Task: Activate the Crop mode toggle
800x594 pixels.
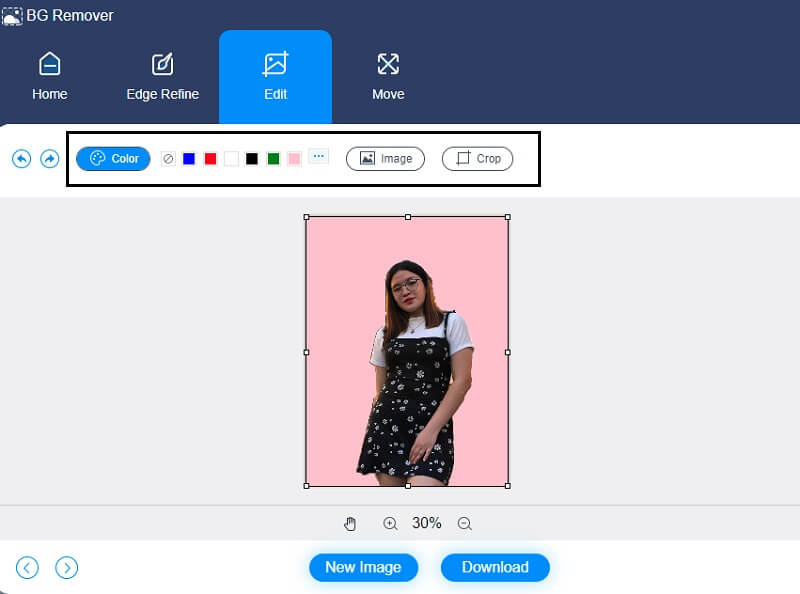Action: click(477, 158)
